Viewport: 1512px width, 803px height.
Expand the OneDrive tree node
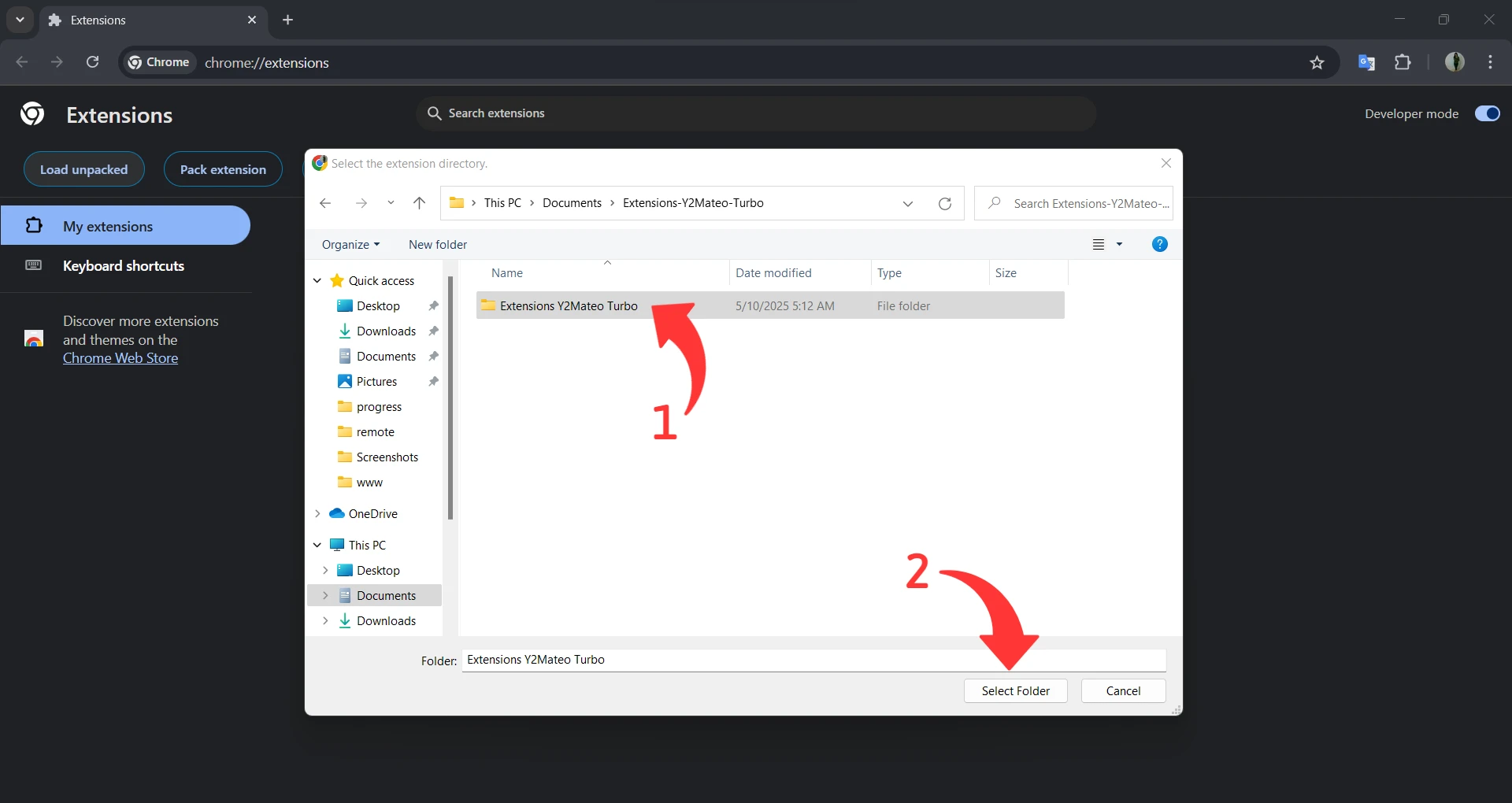coord(317,513)
